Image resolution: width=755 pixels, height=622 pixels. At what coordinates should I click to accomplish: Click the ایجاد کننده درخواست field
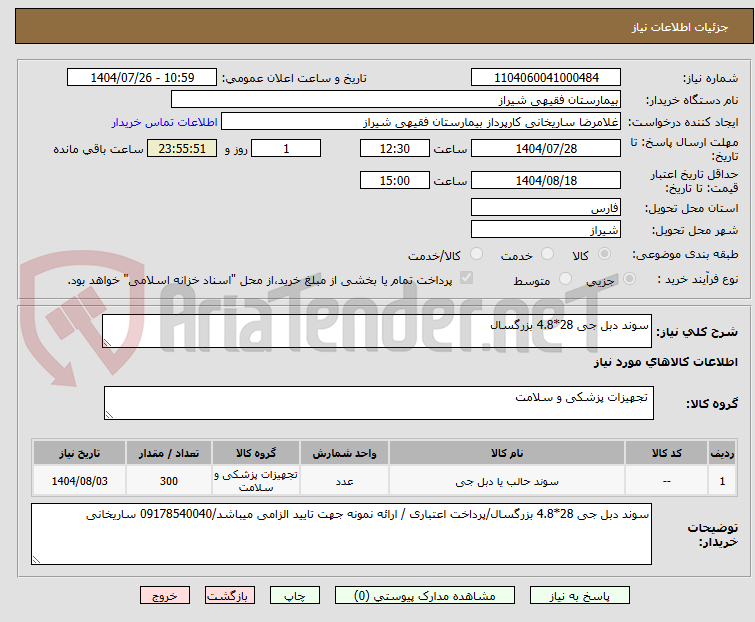(x=421, y=122)
